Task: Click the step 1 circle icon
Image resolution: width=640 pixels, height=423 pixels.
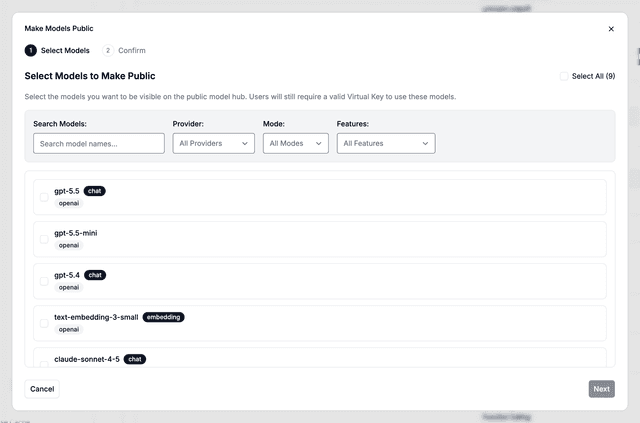Action: pos(31,50)
